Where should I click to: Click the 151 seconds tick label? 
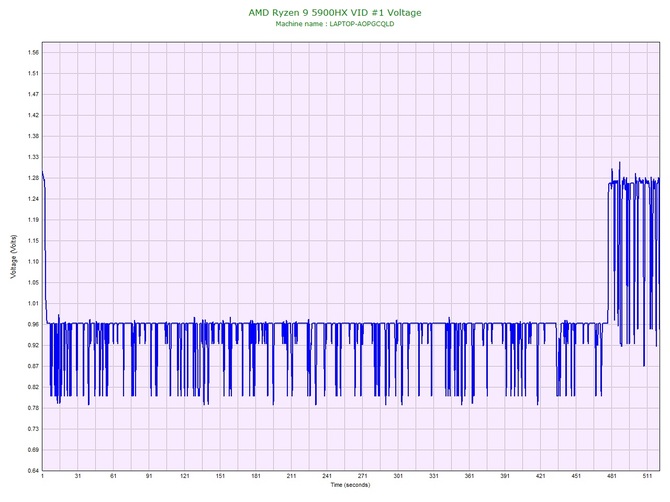220,476
